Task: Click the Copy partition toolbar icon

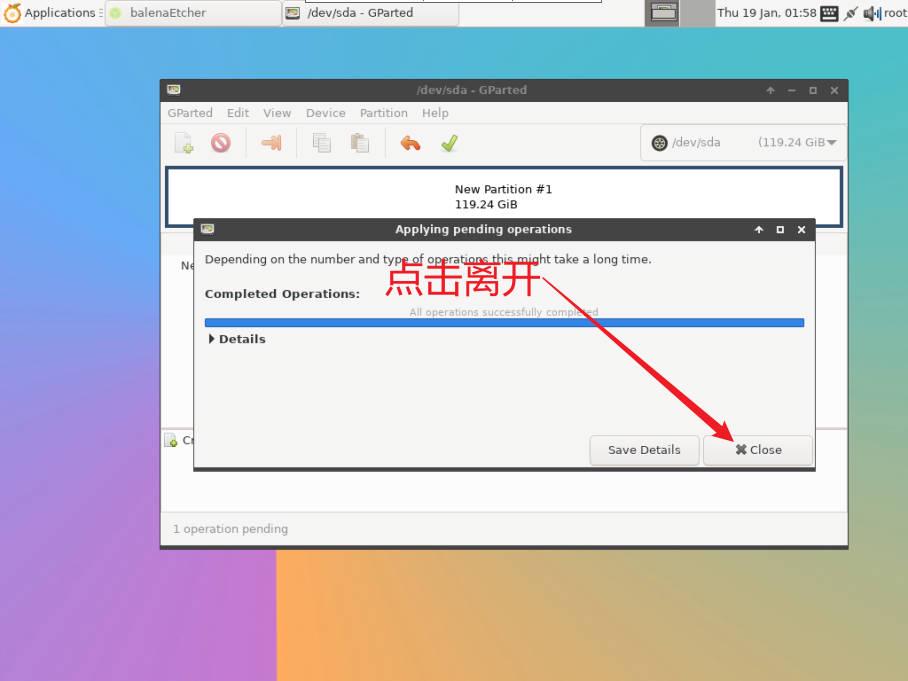Action: [321, 143]
